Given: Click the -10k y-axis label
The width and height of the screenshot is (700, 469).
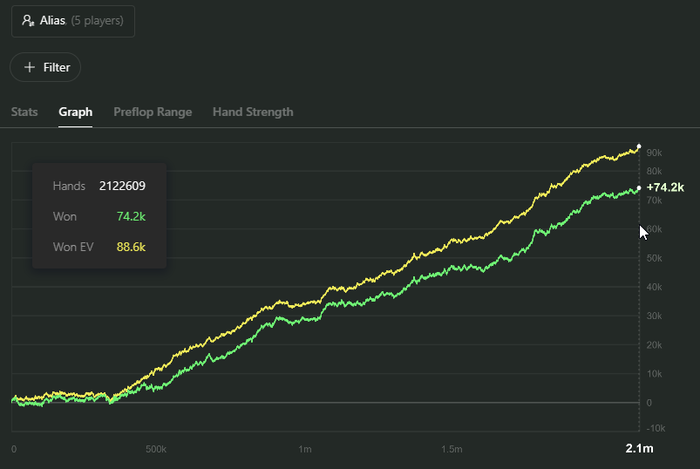Looking at the screenshot, I should coord(656,427).
